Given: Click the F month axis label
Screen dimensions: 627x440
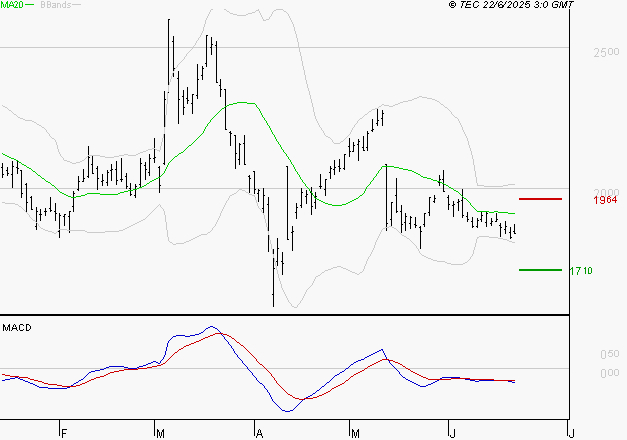Looking at the screenshot, I should (x=64, y=434).
